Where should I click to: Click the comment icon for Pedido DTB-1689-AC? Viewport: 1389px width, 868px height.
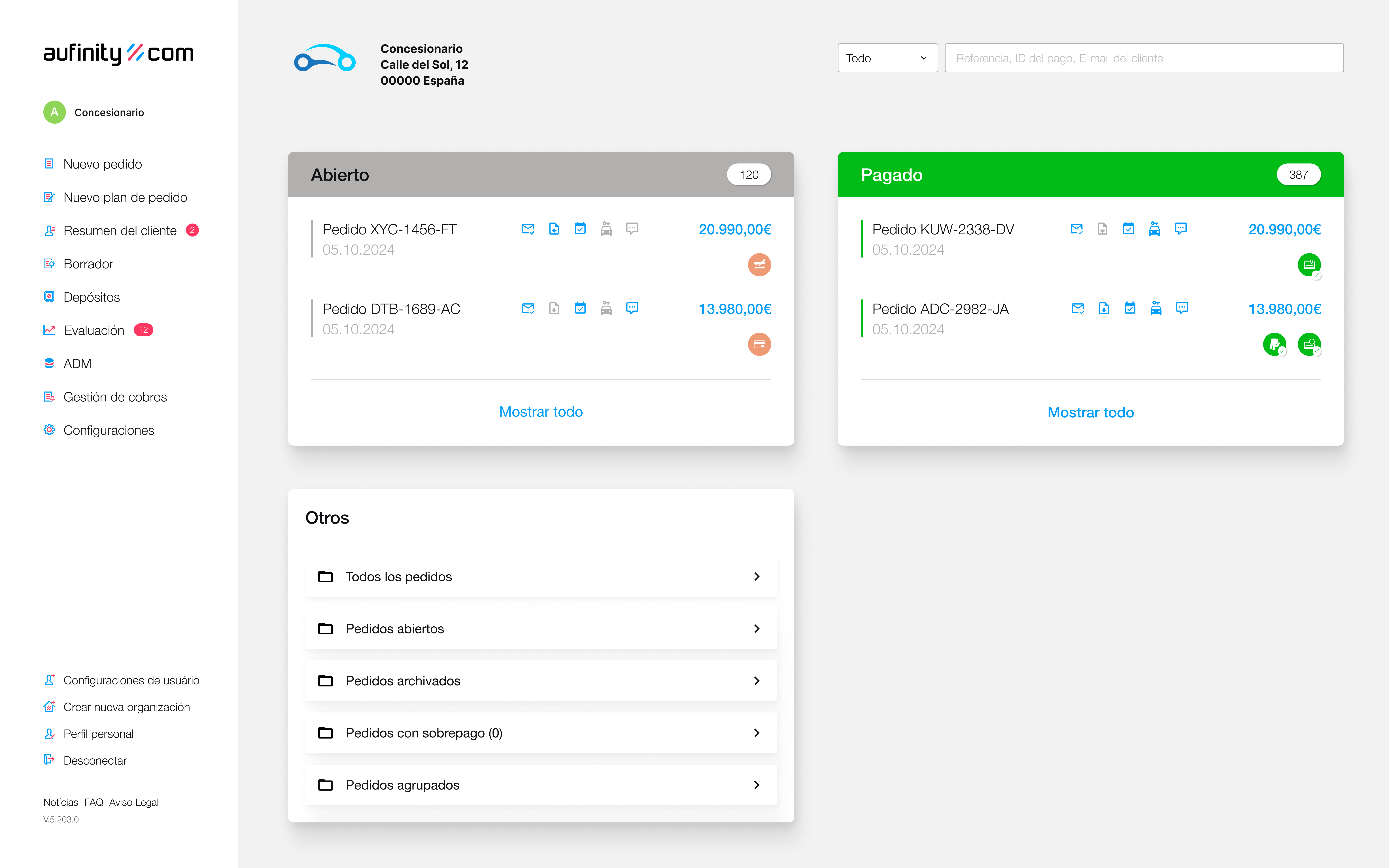[632, 308]
